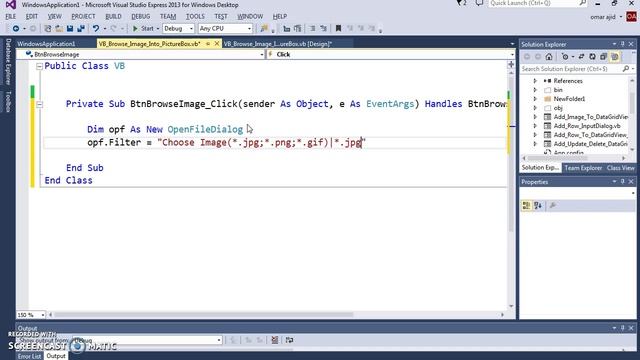640x360 pixels.
Task: Toggle Show All Files in Solution Explorer
Action: [615, 57]
